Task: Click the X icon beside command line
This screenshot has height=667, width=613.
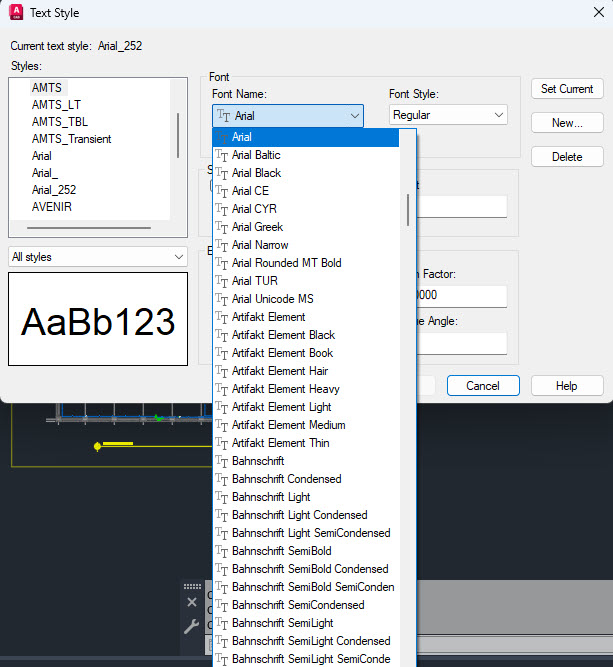Action: pos(192,602)
